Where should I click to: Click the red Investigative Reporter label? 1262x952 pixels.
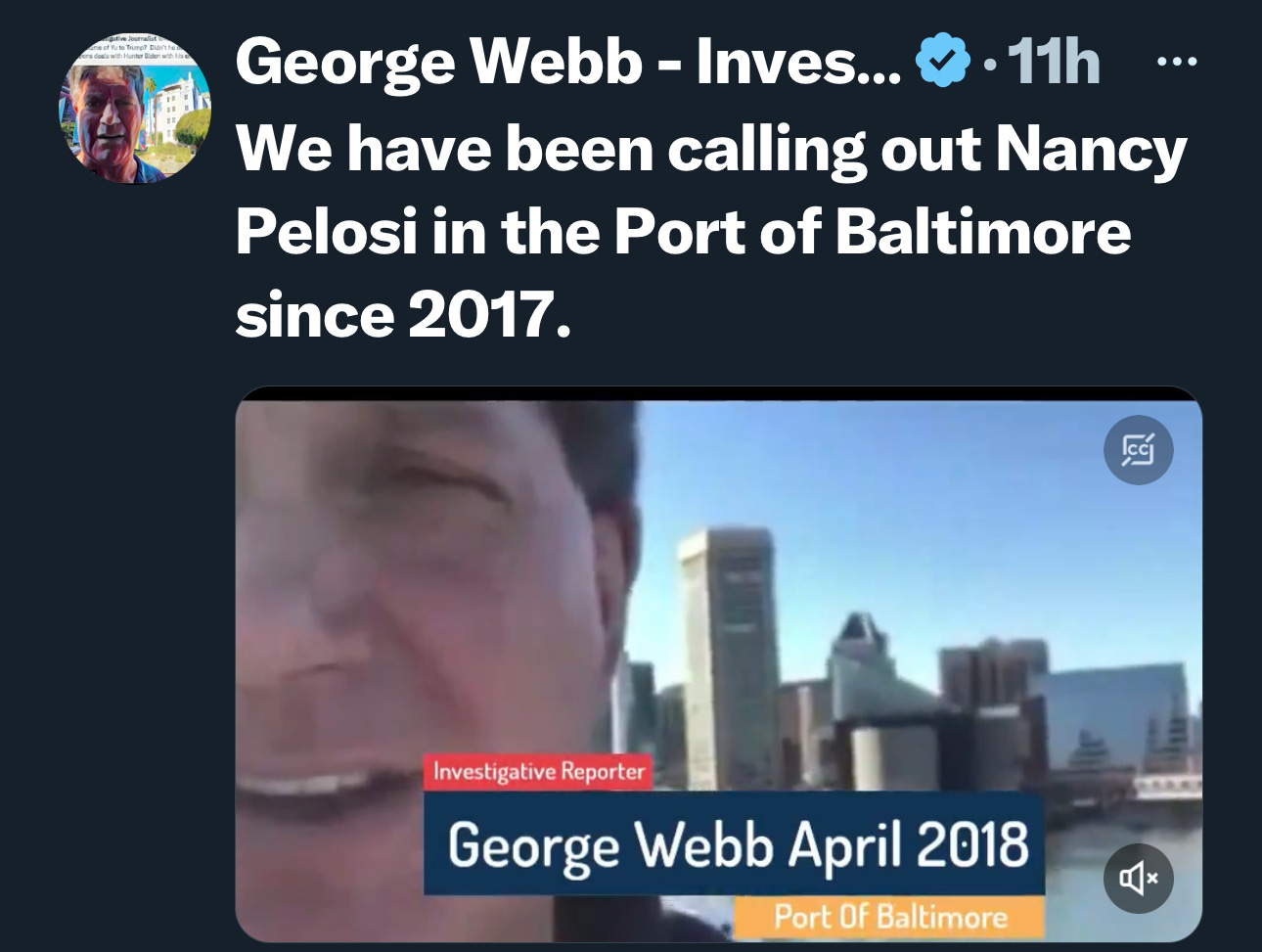pyautogui.click(x=539, y=772)
